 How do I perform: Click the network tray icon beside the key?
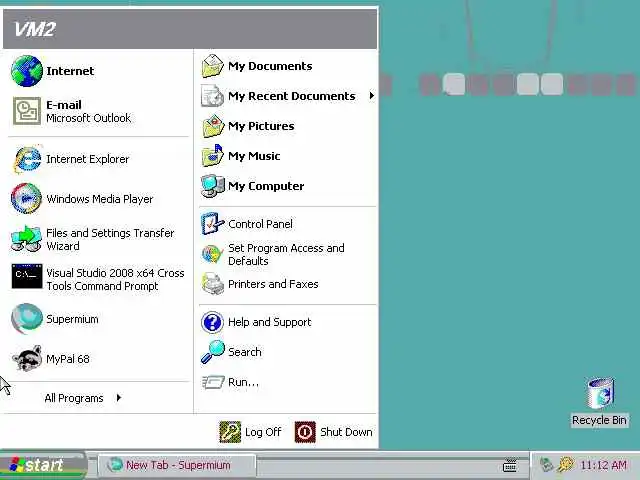point(547,464)
